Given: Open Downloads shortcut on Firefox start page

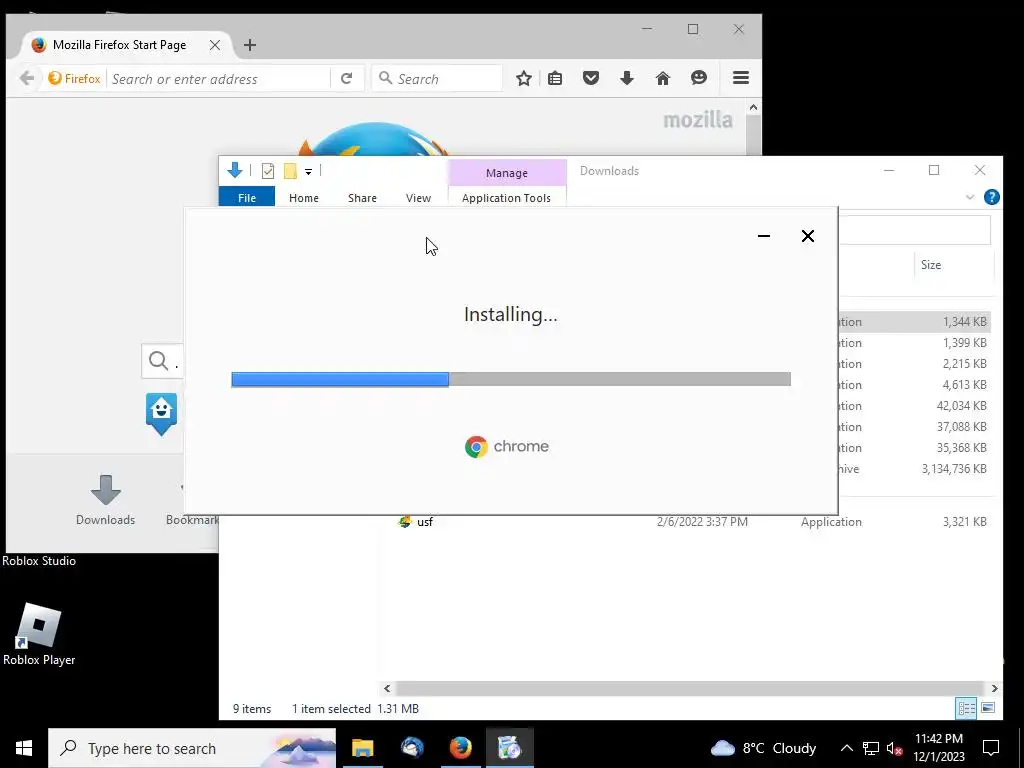Looking at the screenshot, I should [105, 500].
